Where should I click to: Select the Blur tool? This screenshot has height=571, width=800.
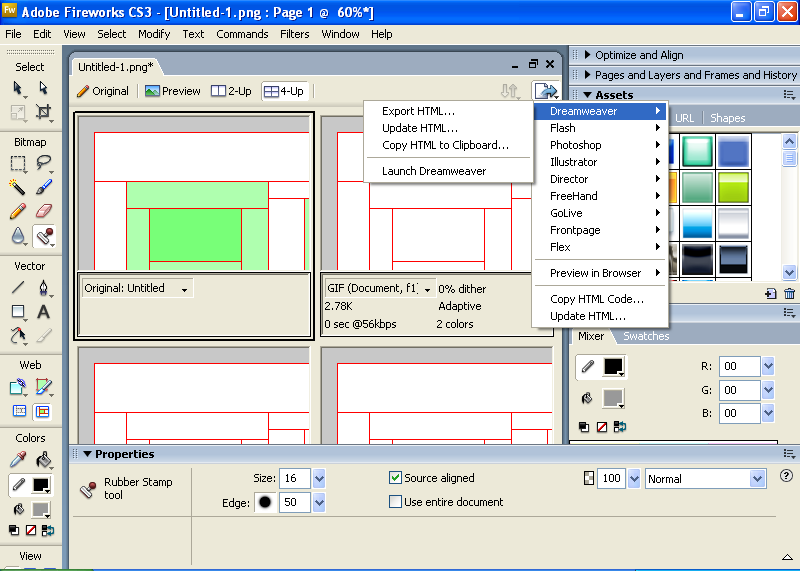pyautogui.click(x=18, y=236)
